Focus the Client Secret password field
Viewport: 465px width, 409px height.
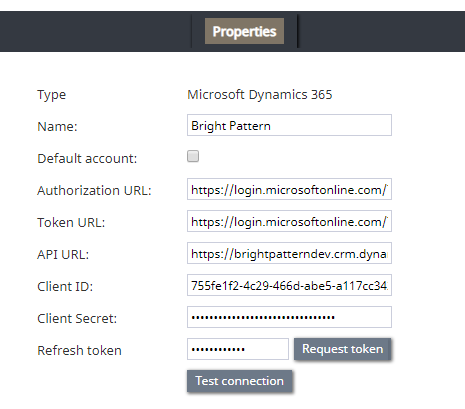[289, 317]
